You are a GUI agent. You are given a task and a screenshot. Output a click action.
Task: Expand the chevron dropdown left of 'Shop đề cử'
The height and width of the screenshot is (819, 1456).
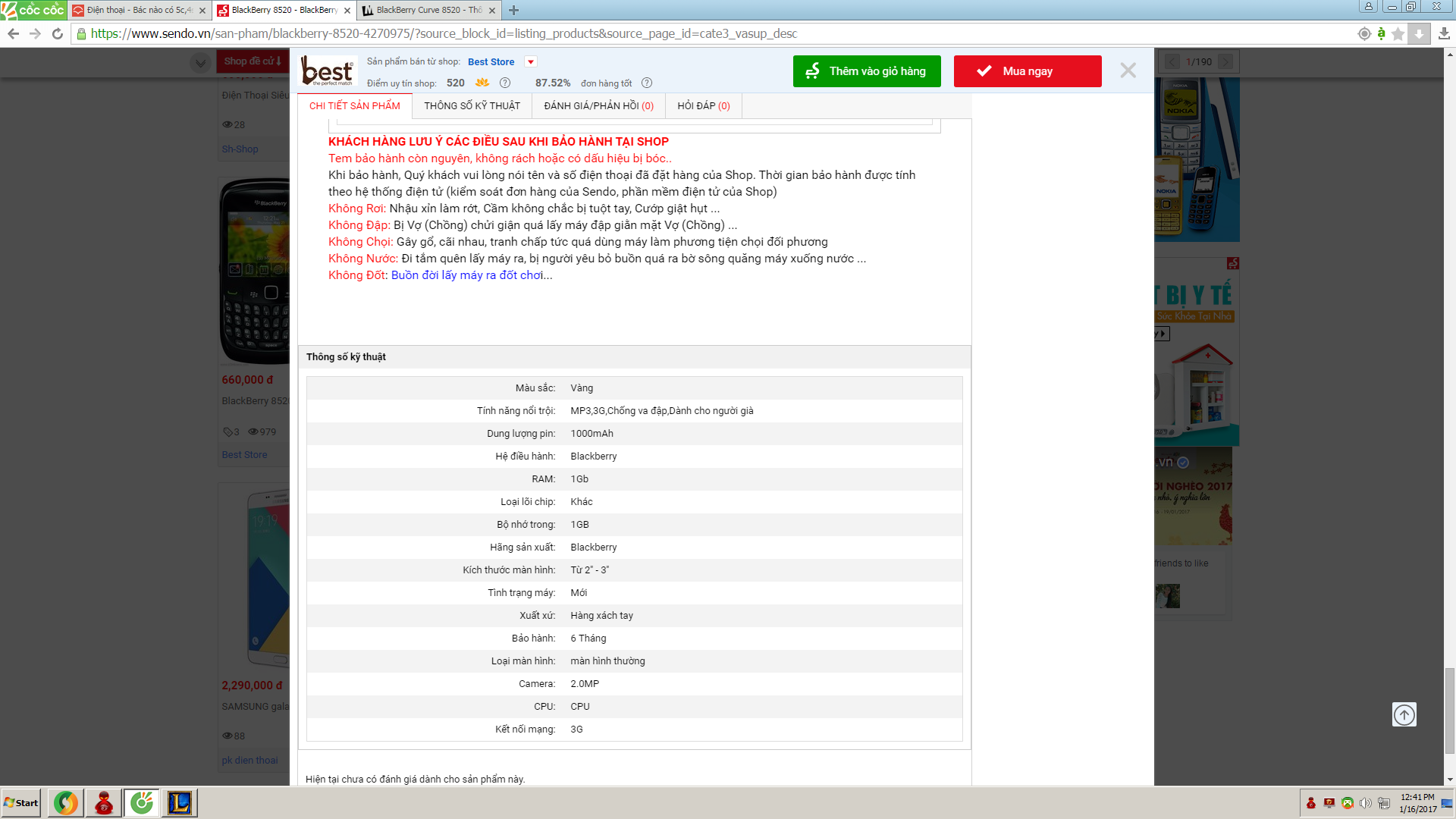click(x=200, y=63)
